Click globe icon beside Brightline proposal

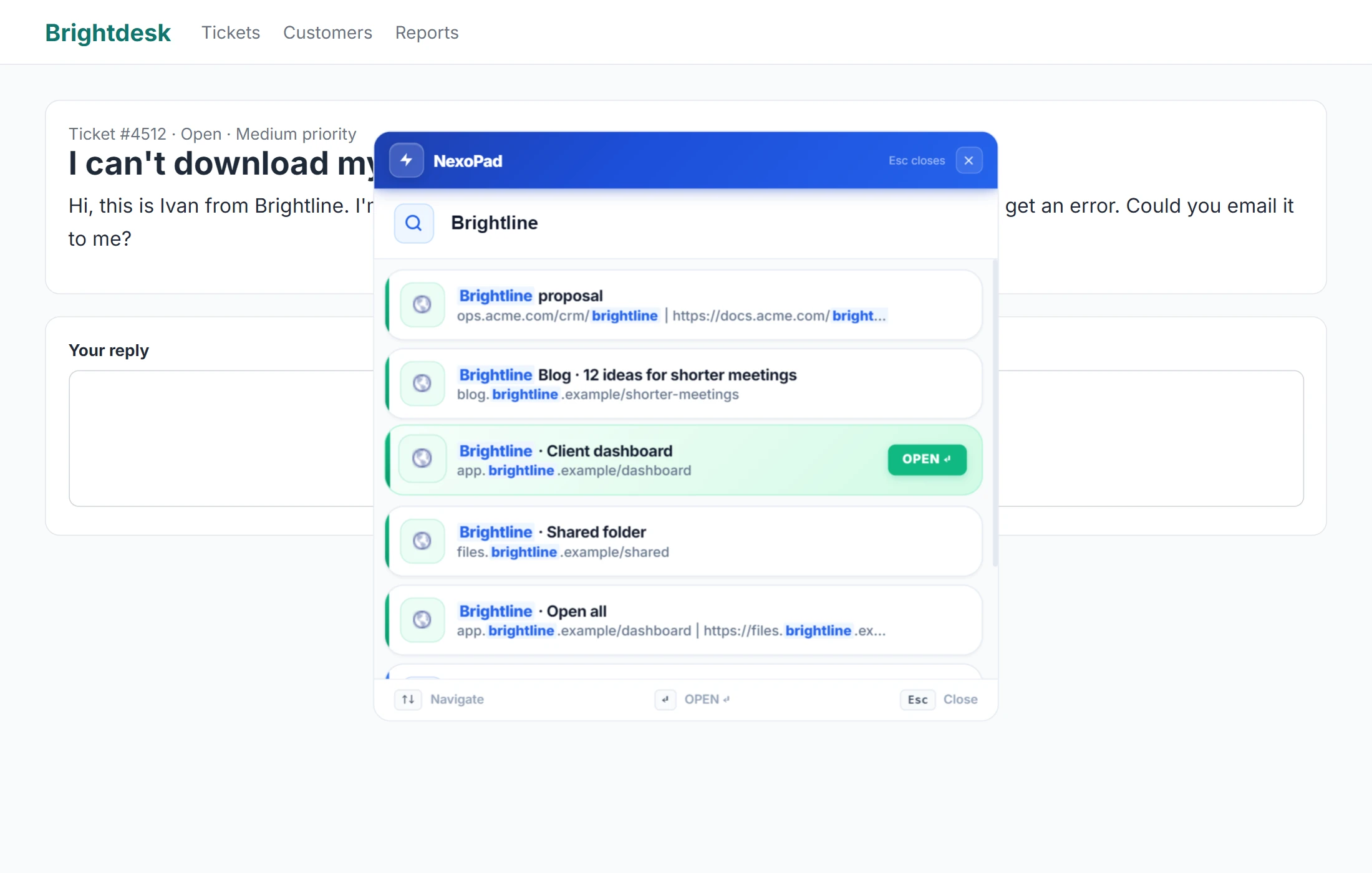tap(422, 304)
